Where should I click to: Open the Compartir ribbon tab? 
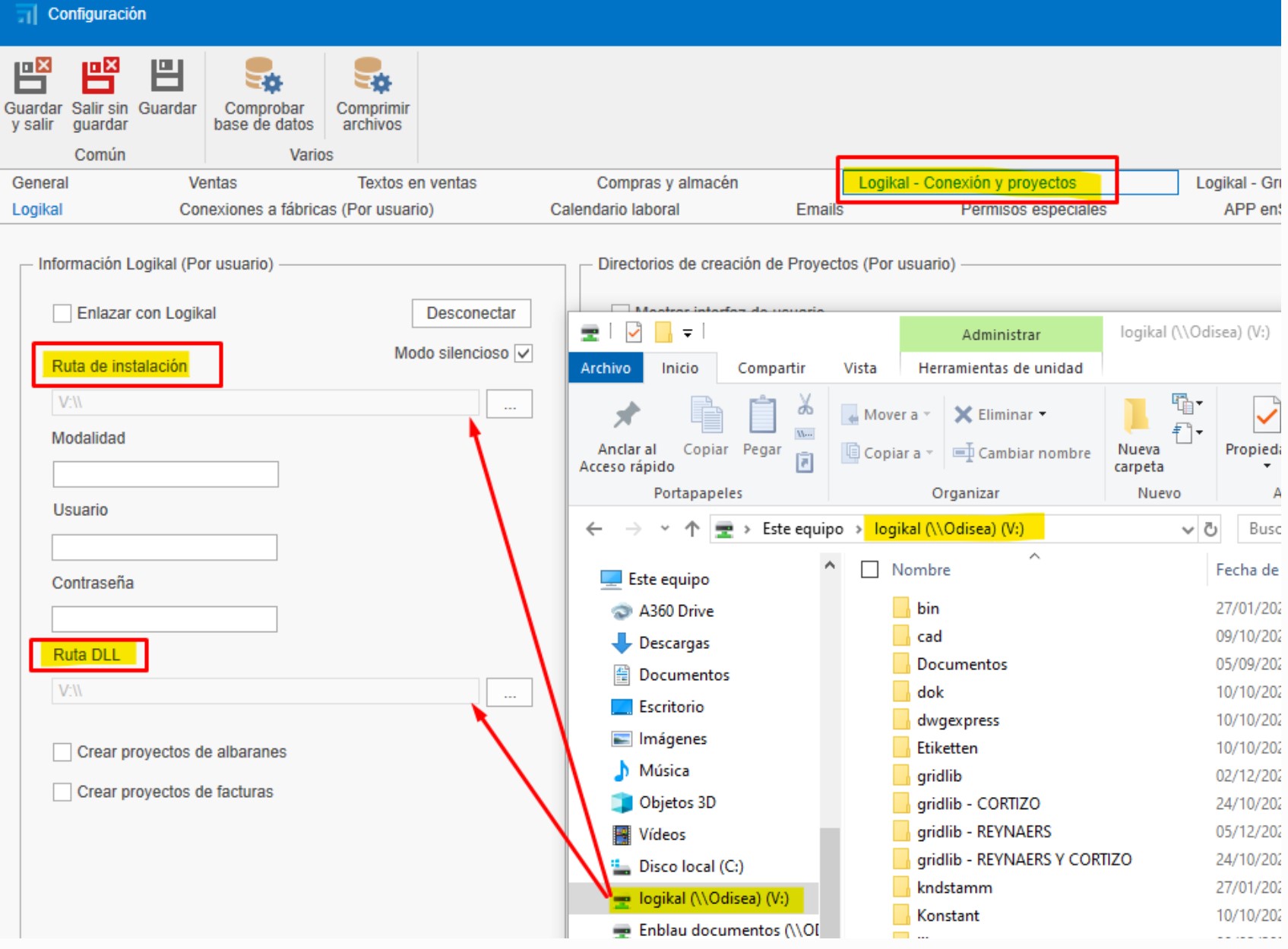771,369
